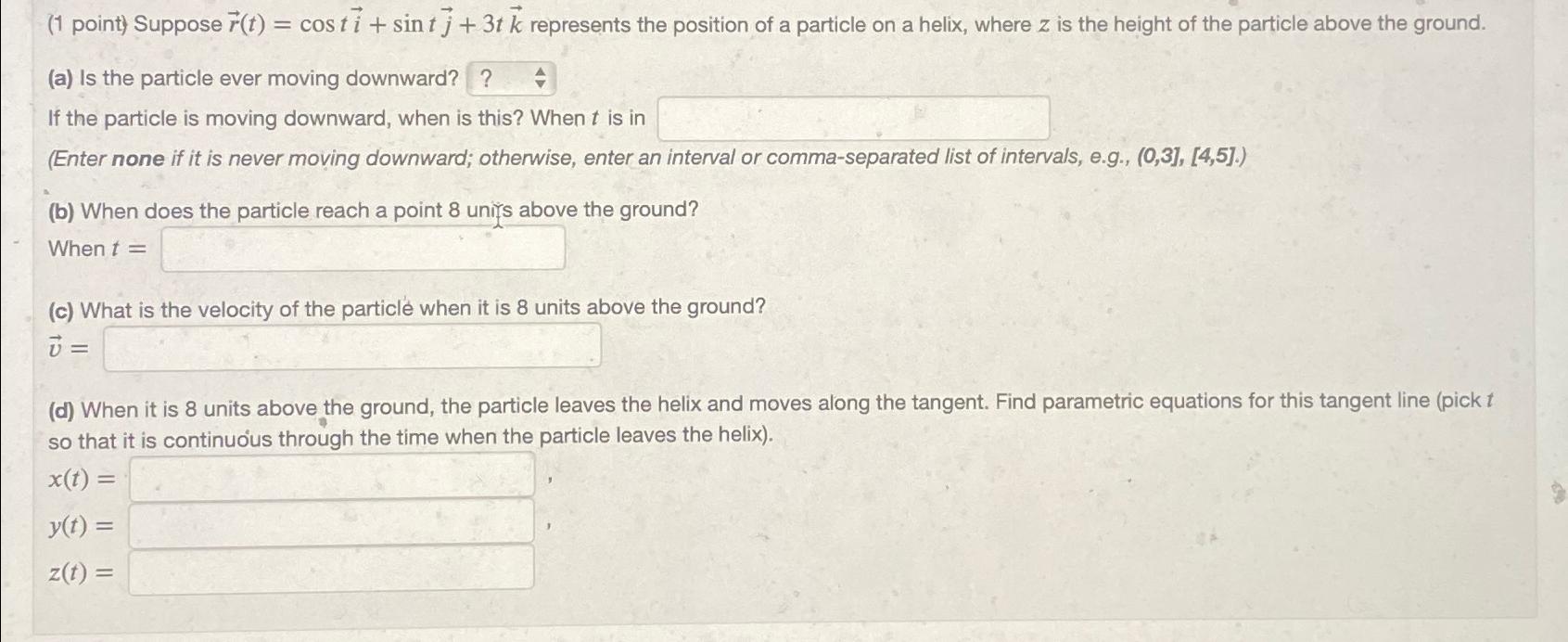
Task: Click the down arrow on the part (a) selector
Action: (x=541, y=83)
